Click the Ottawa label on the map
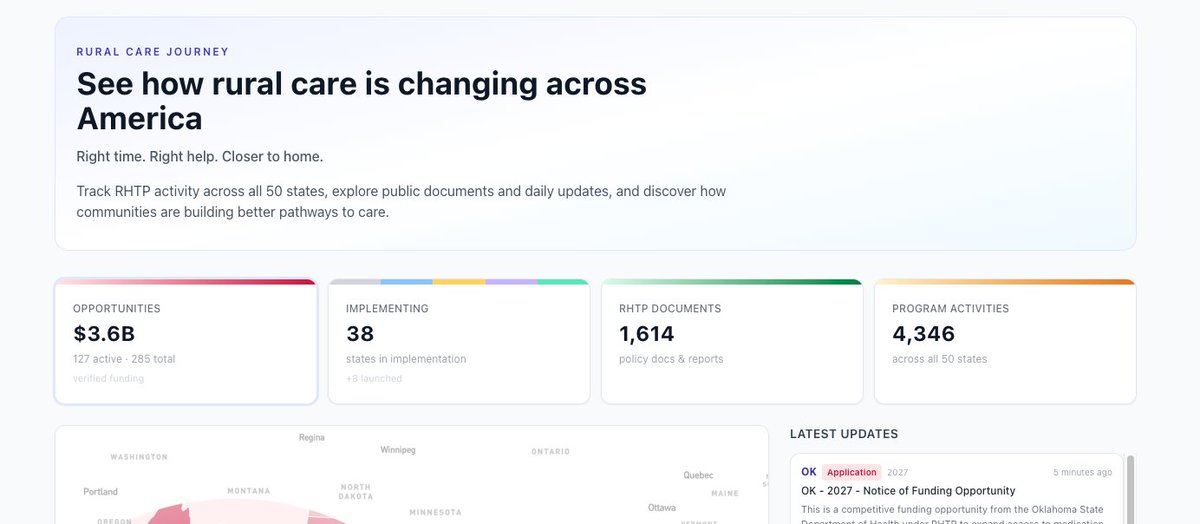 click(x=662, y=508)
